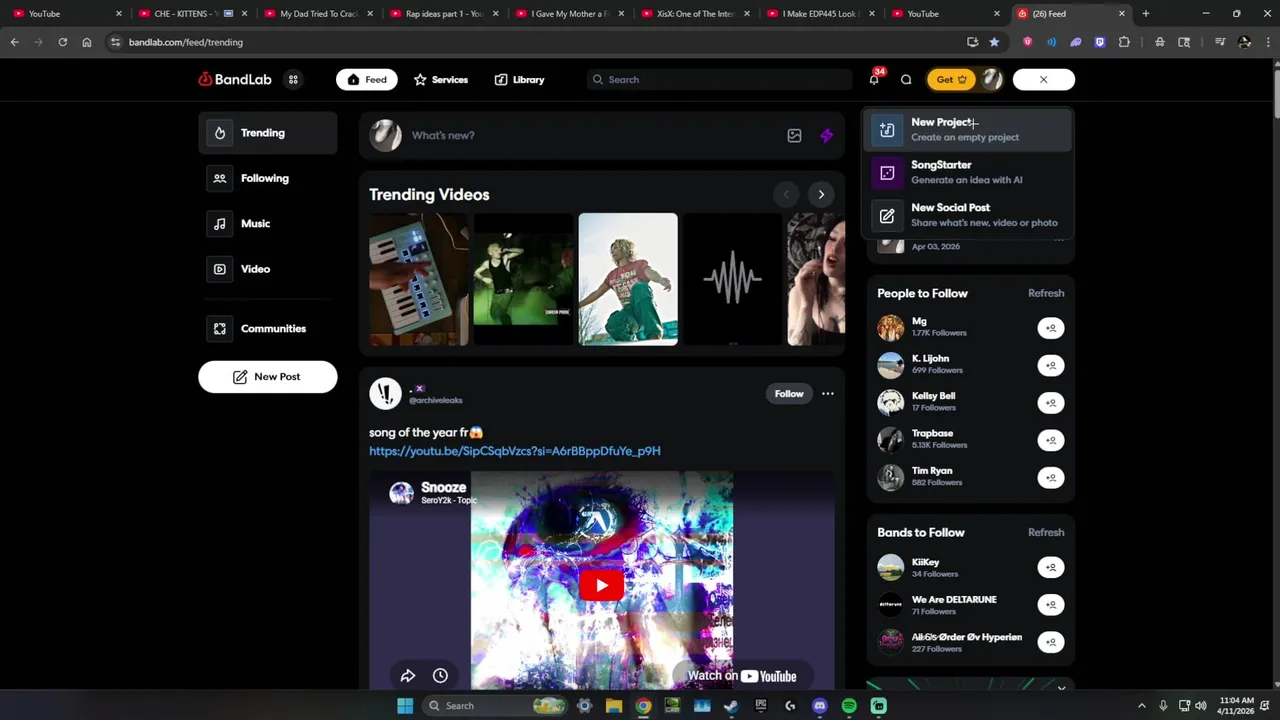Open post options three-dot menu
This screenshot has width=1280, height=720.
coord(828,394)
